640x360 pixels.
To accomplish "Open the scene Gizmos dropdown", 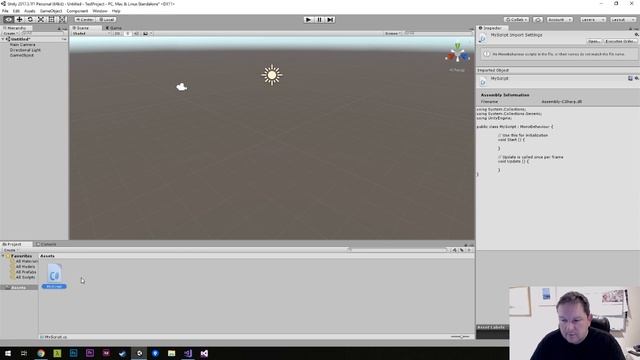I will coord(393,33).
